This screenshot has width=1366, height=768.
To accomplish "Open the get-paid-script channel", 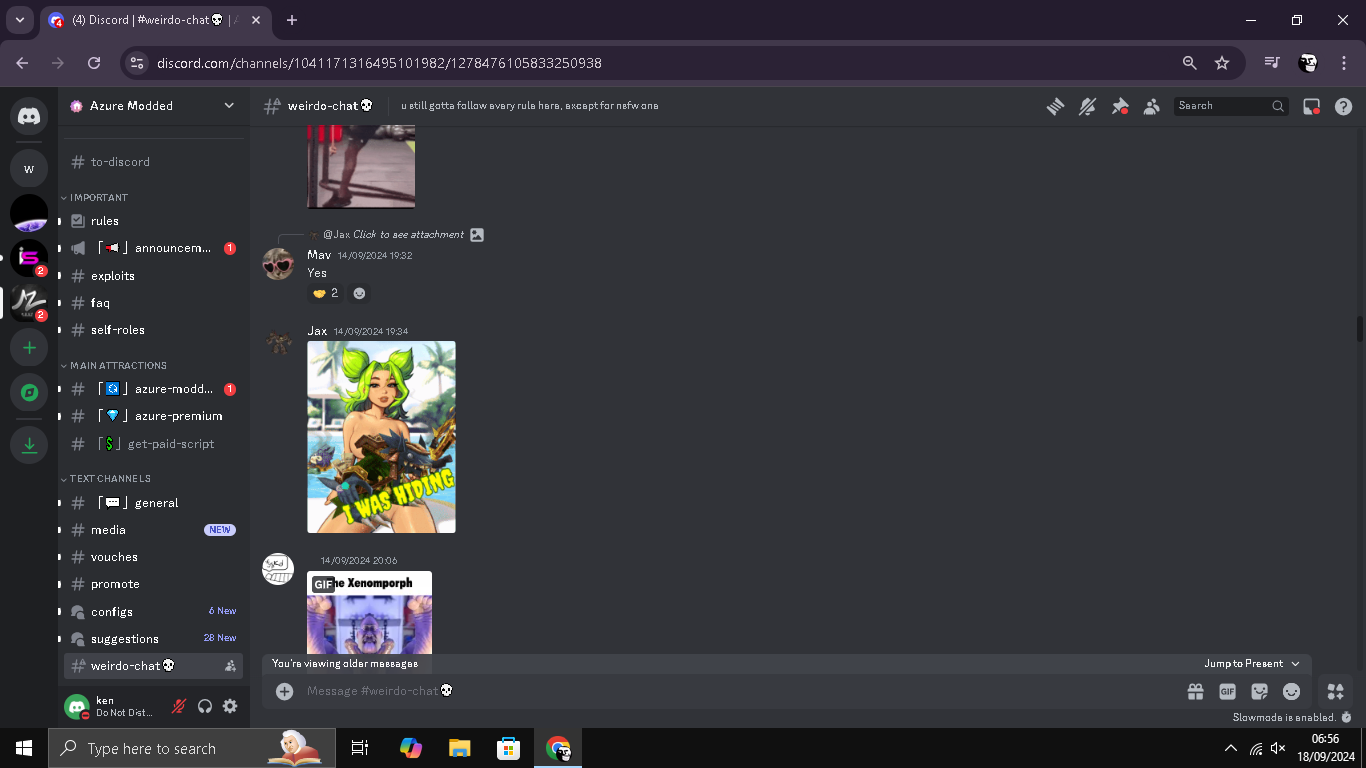I will click(x=154, y=444).
